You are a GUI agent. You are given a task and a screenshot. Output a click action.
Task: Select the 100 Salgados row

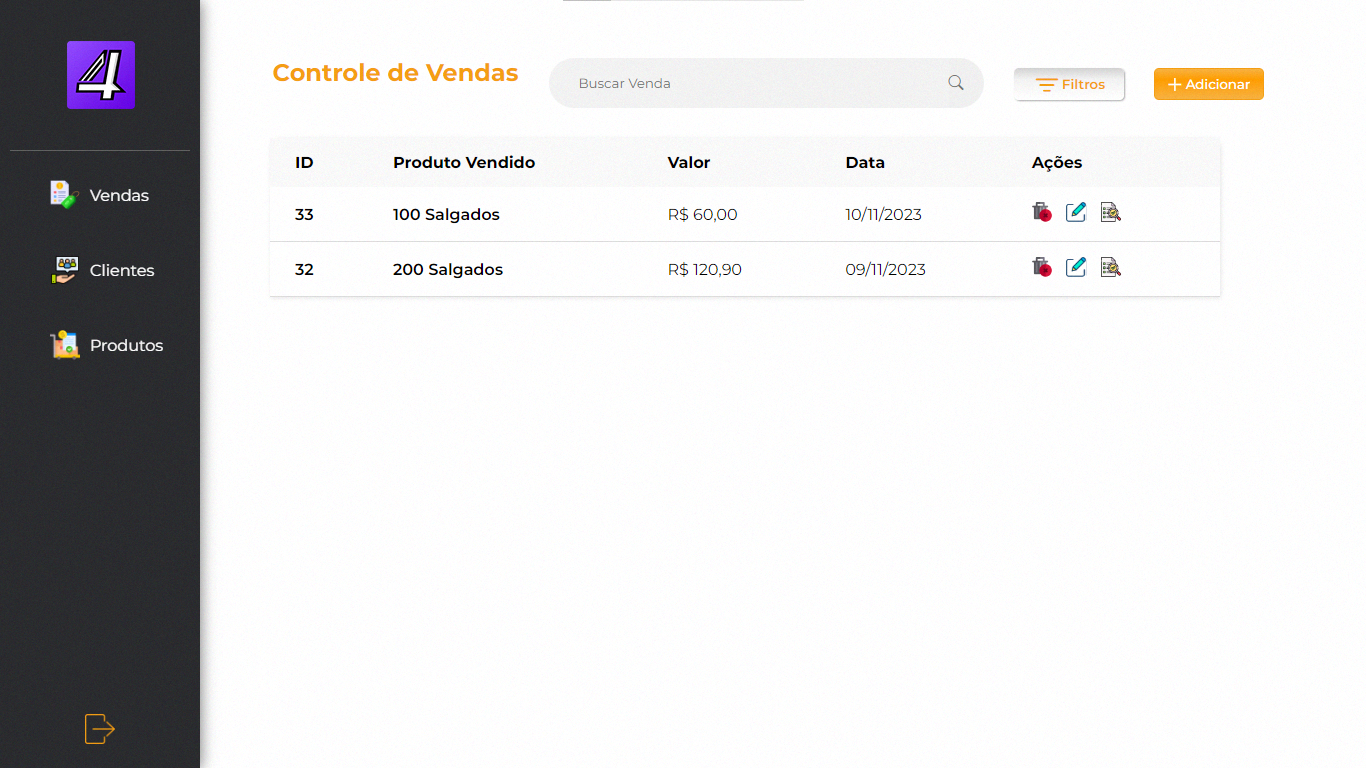tap(745, 214)
